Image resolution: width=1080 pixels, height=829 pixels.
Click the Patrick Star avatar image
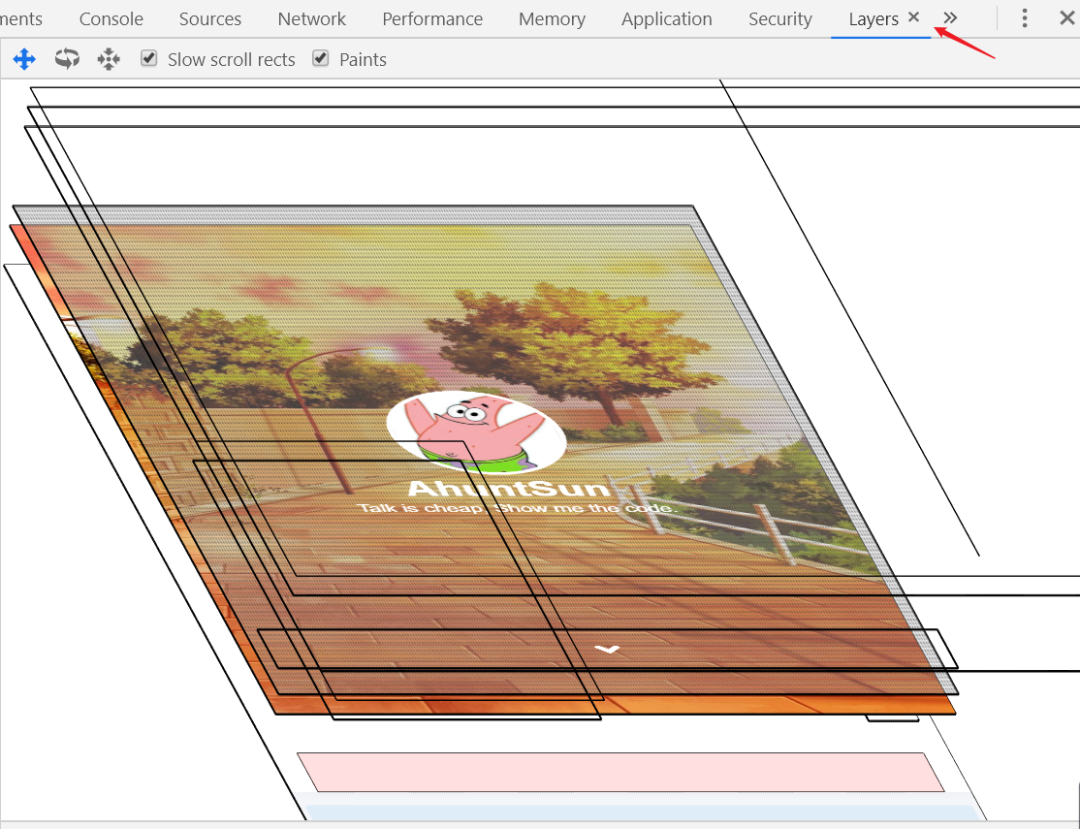pos(476,431)
